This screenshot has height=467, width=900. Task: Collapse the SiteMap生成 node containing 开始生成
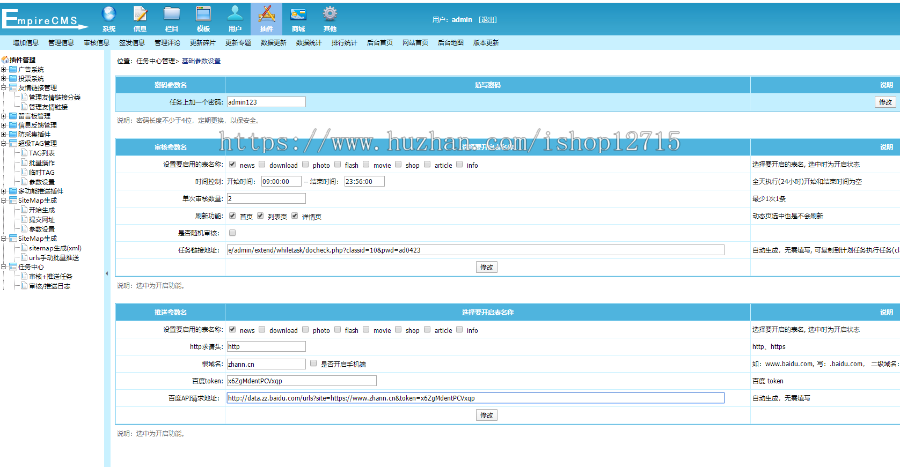[3, 201]
